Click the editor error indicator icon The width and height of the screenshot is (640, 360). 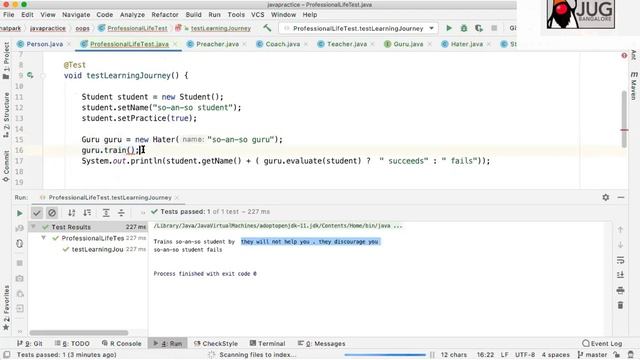(624, 55)
